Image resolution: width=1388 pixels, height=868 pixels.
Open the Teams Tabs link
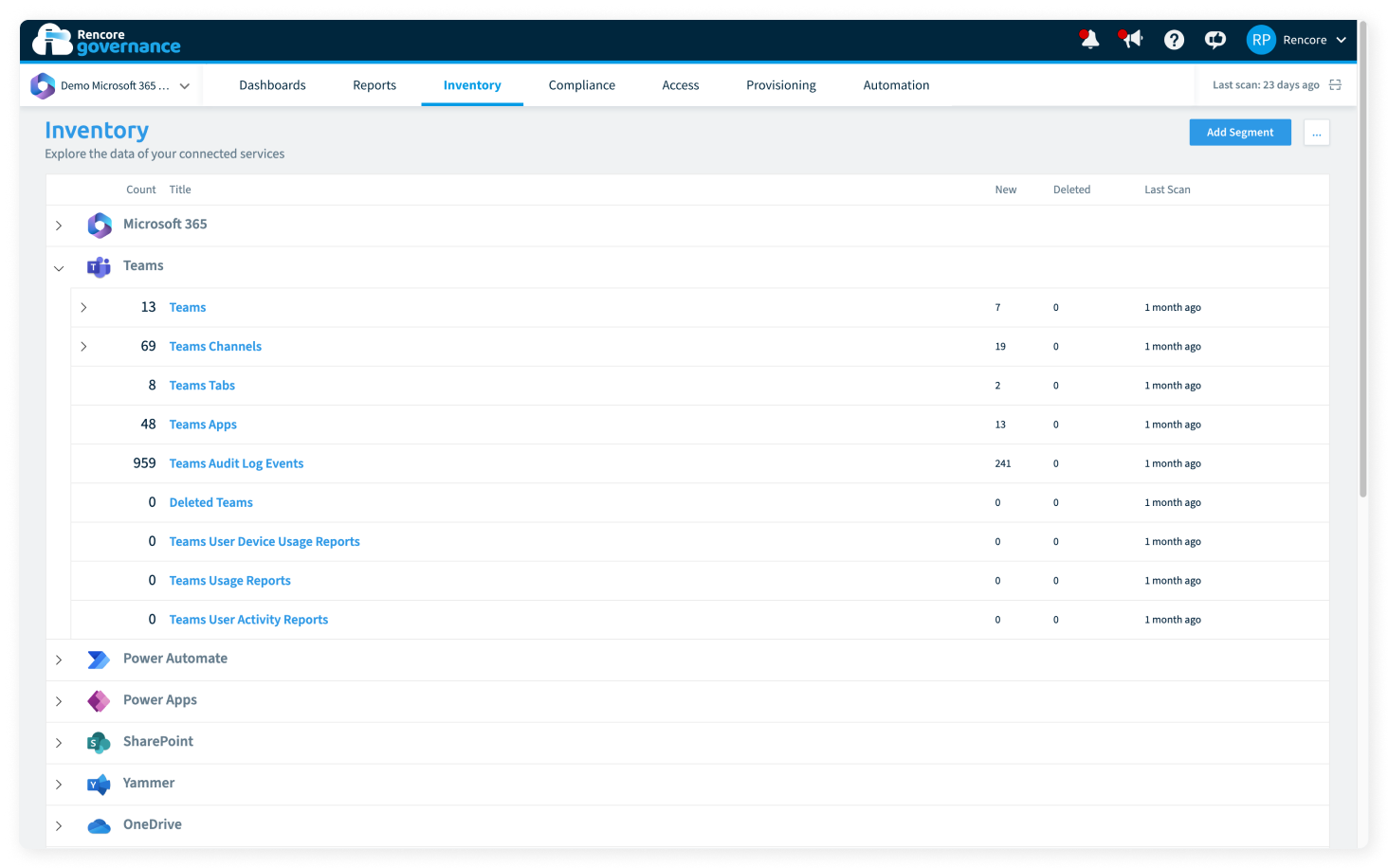click(202, 386)
